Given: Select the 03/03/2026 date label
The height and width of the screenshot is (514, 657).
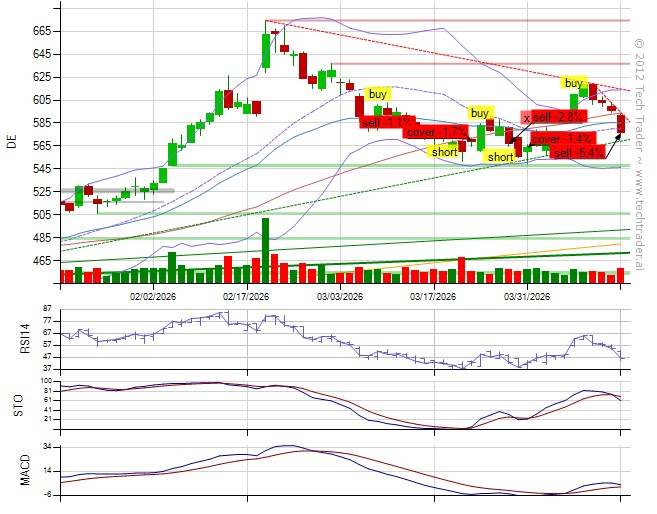Looking at the screenshot, I should point(340,296).
